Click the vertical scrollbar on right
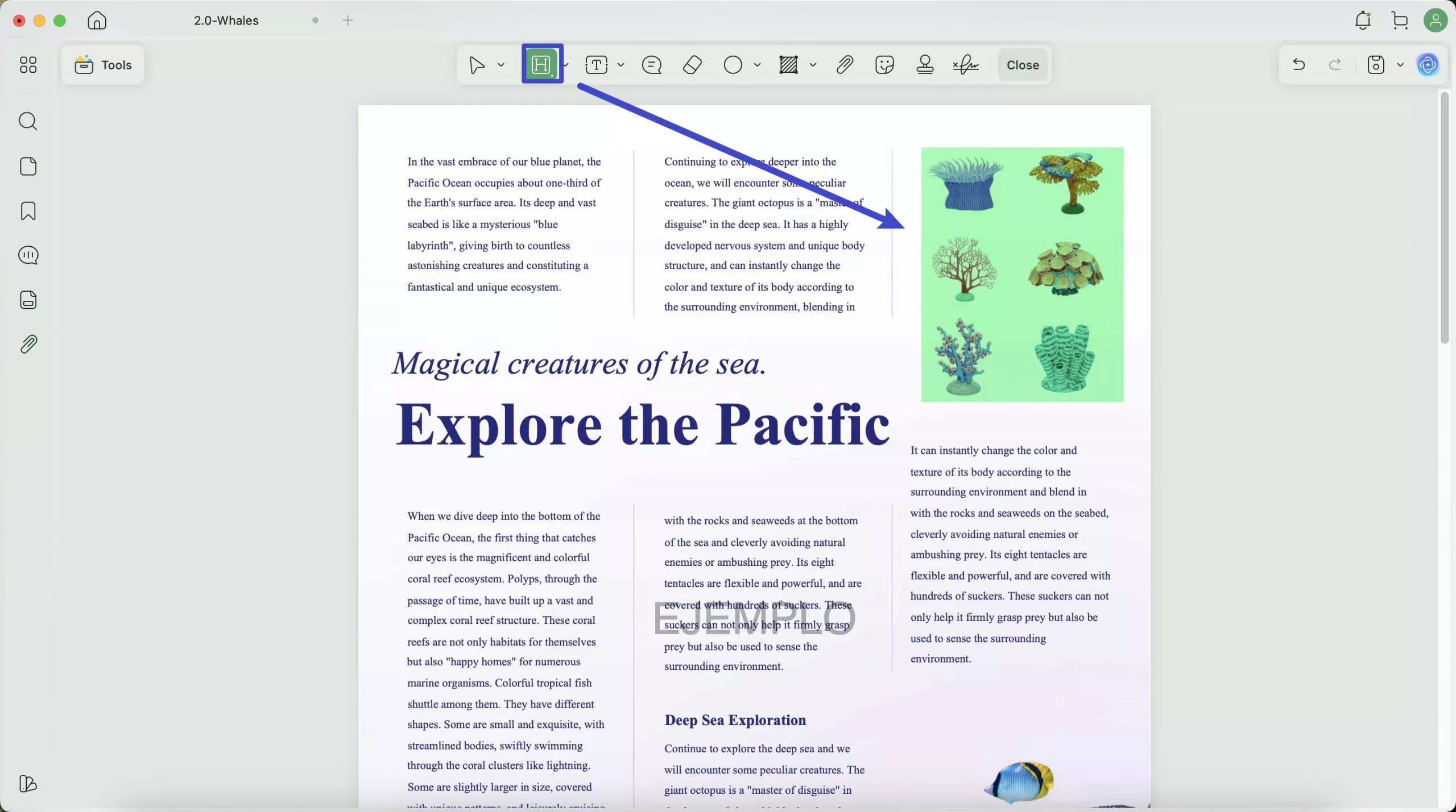 coord(1445,217)
